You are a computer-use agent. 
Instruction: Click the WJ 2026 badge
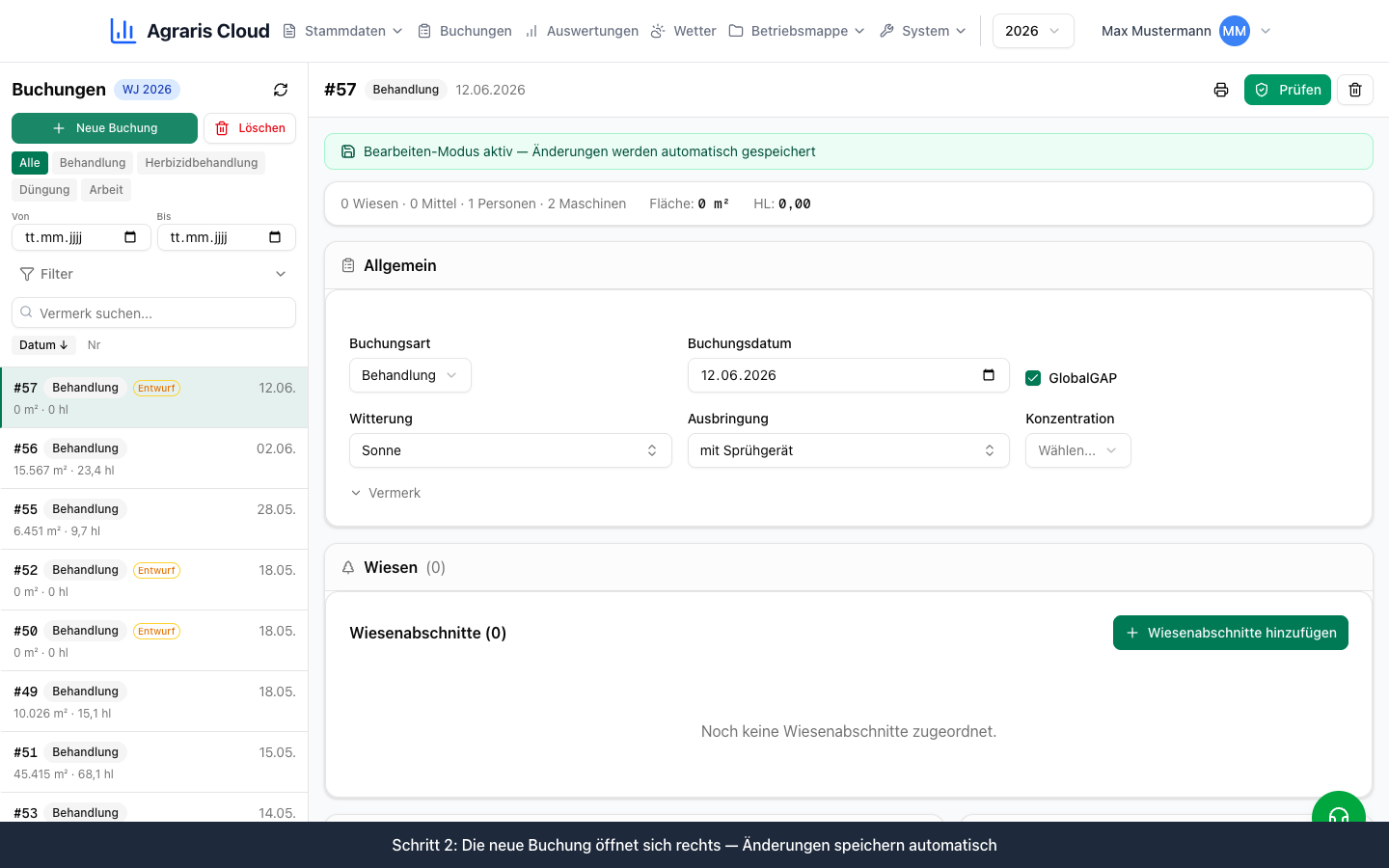(147, 90)
